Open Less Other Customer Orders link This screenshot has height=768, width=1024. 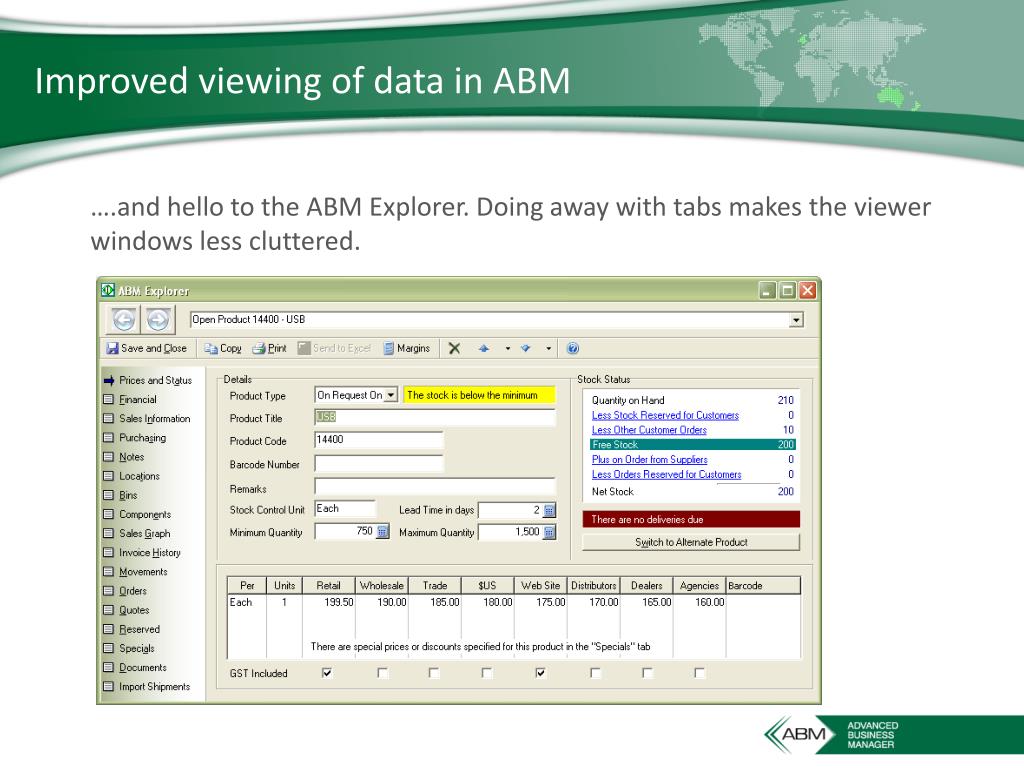pyautogui.click(x=649, y=430)
